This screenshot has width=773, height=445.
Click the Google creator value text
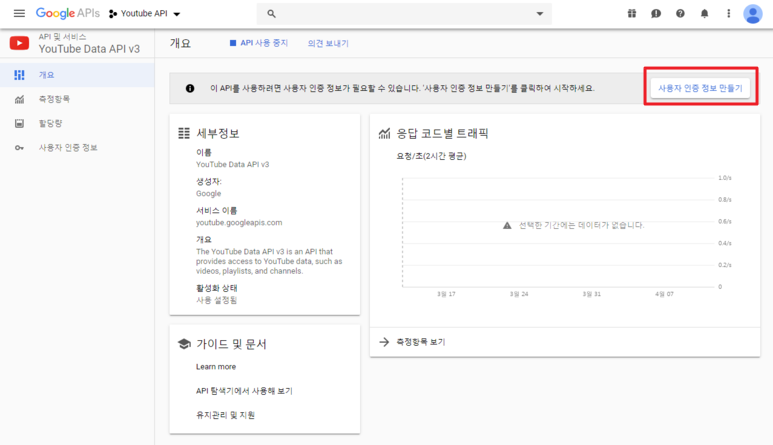(x=209, y=193)
